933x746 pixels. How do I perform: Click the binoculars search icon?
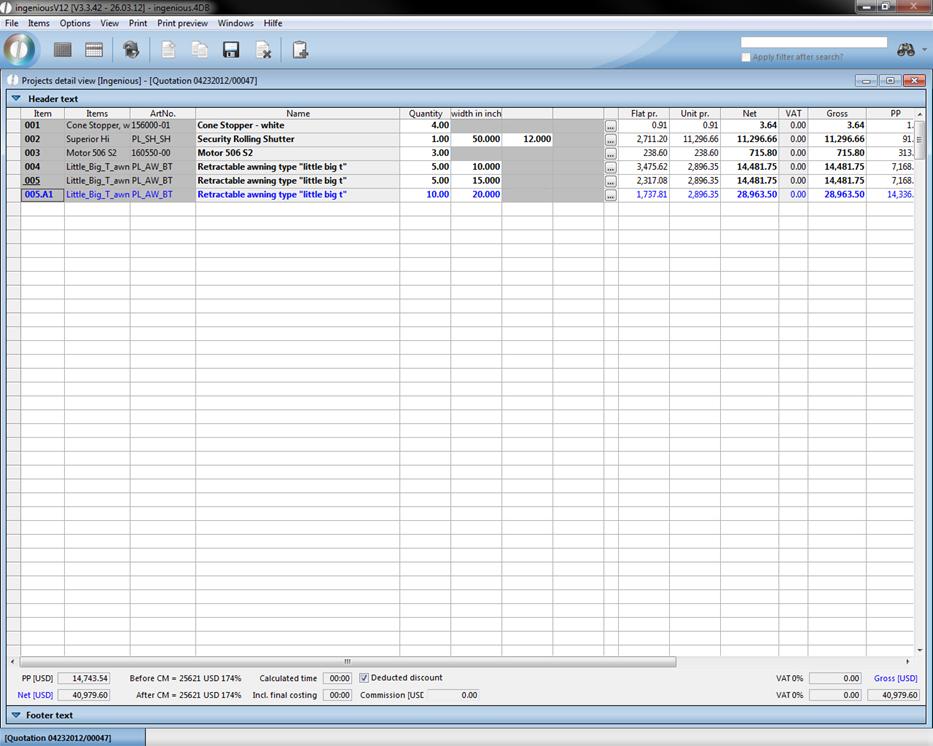(x=906, y=50)
